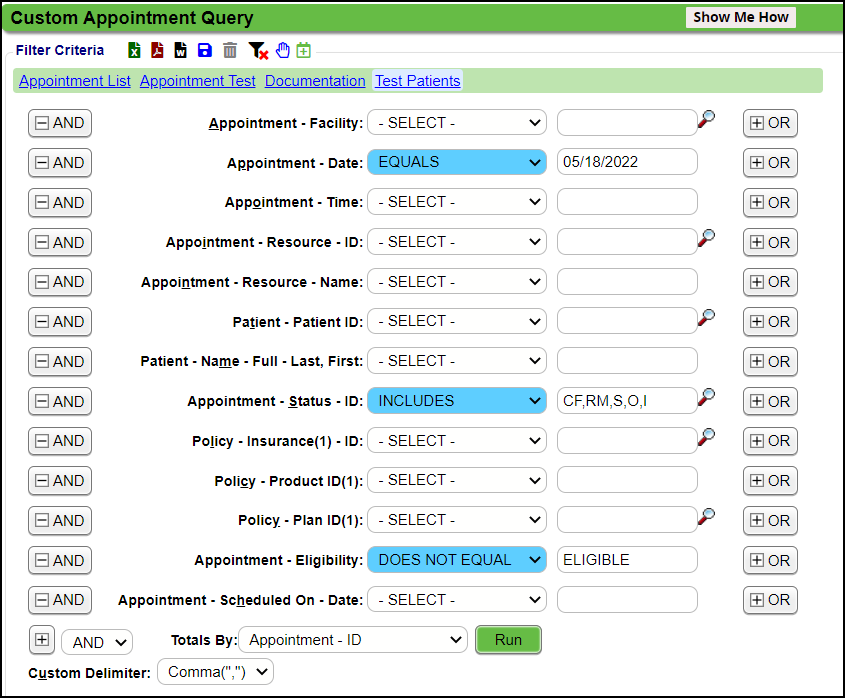This screenshot has width=845, height=698.
Task: Toggle the OR button for Appointment - Eligibility
Action: point(770,560)
